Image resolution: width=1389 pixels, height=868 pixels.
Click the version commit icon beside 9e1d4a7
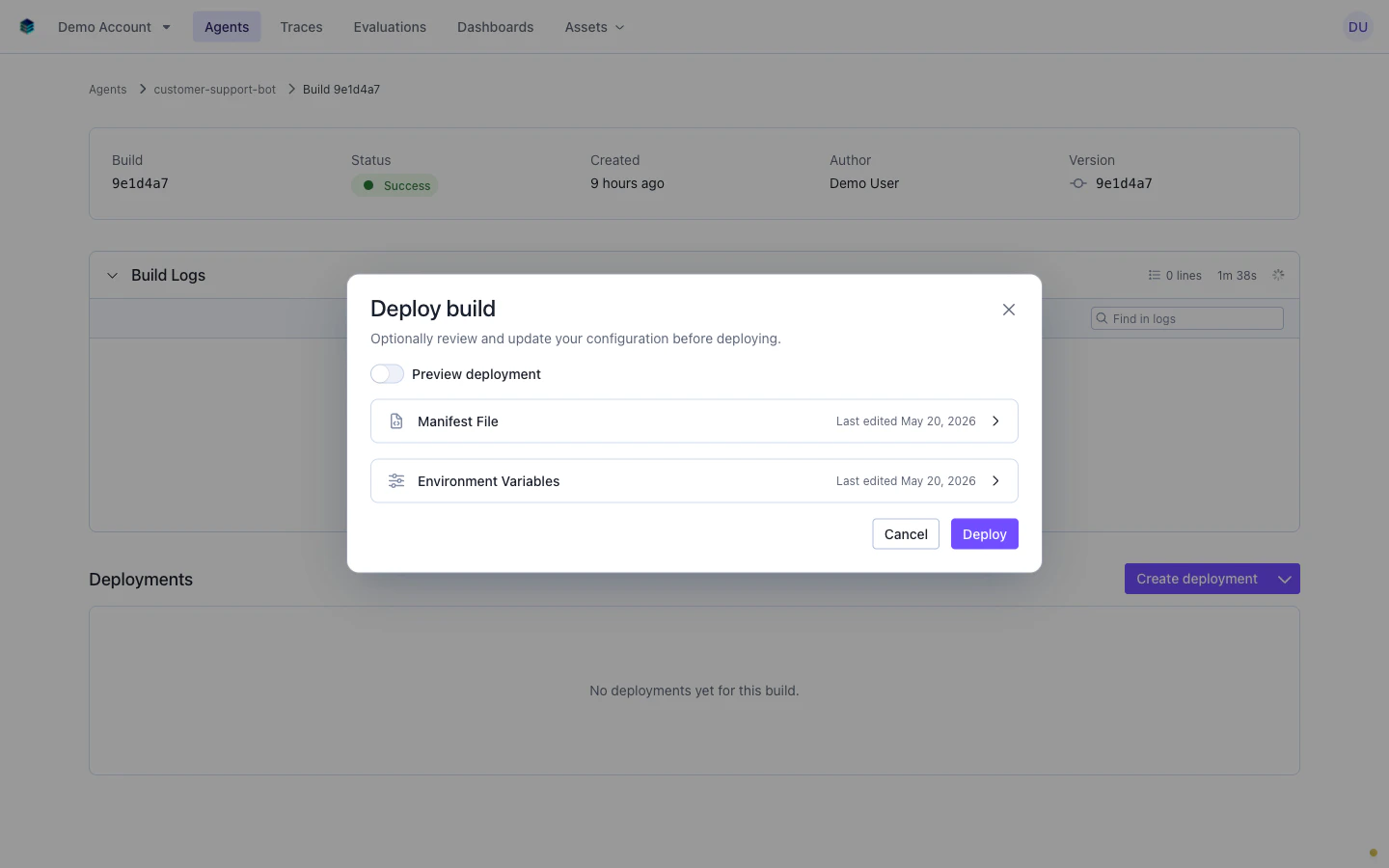point(1078,183)
